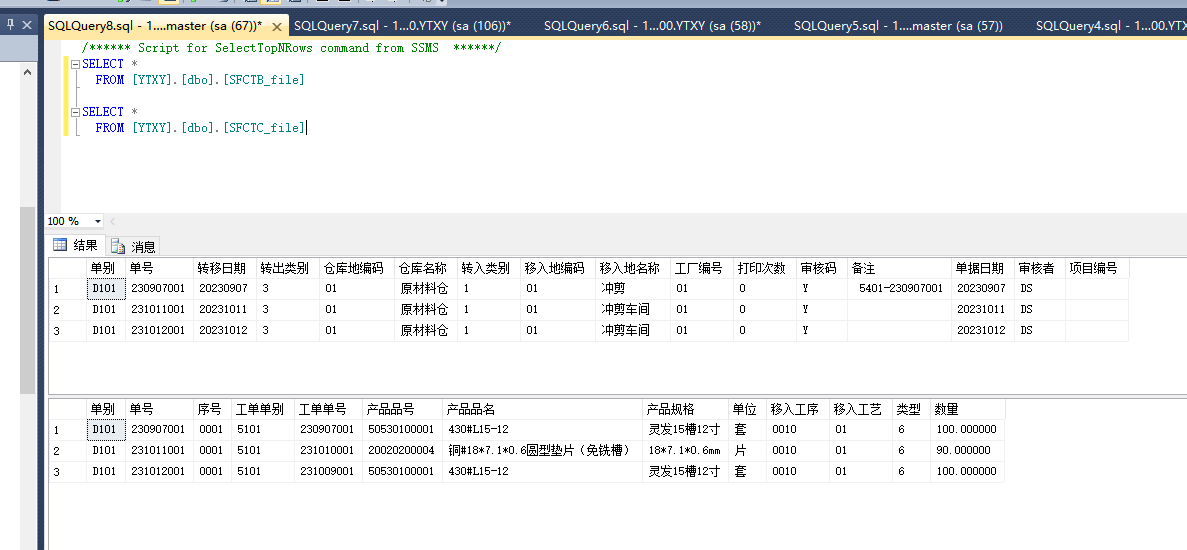Switch to the 消息 messages tab
The width and height of the screenshot is (1187, 550).
point(134,246)
